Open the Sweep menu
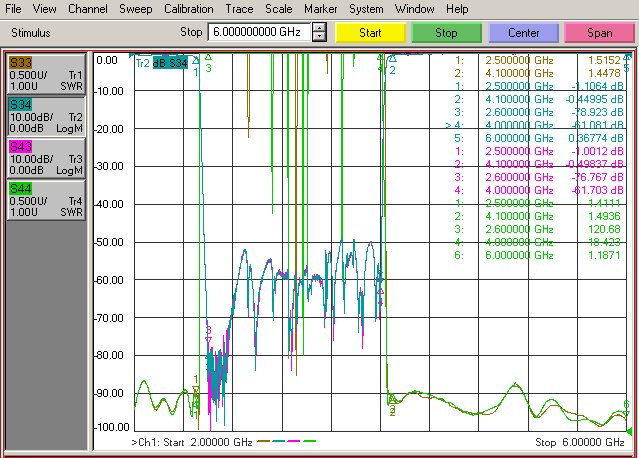Image resolution: width=639 pixels, height=458 pixels. pyautogui.click(x=135, y=9)
